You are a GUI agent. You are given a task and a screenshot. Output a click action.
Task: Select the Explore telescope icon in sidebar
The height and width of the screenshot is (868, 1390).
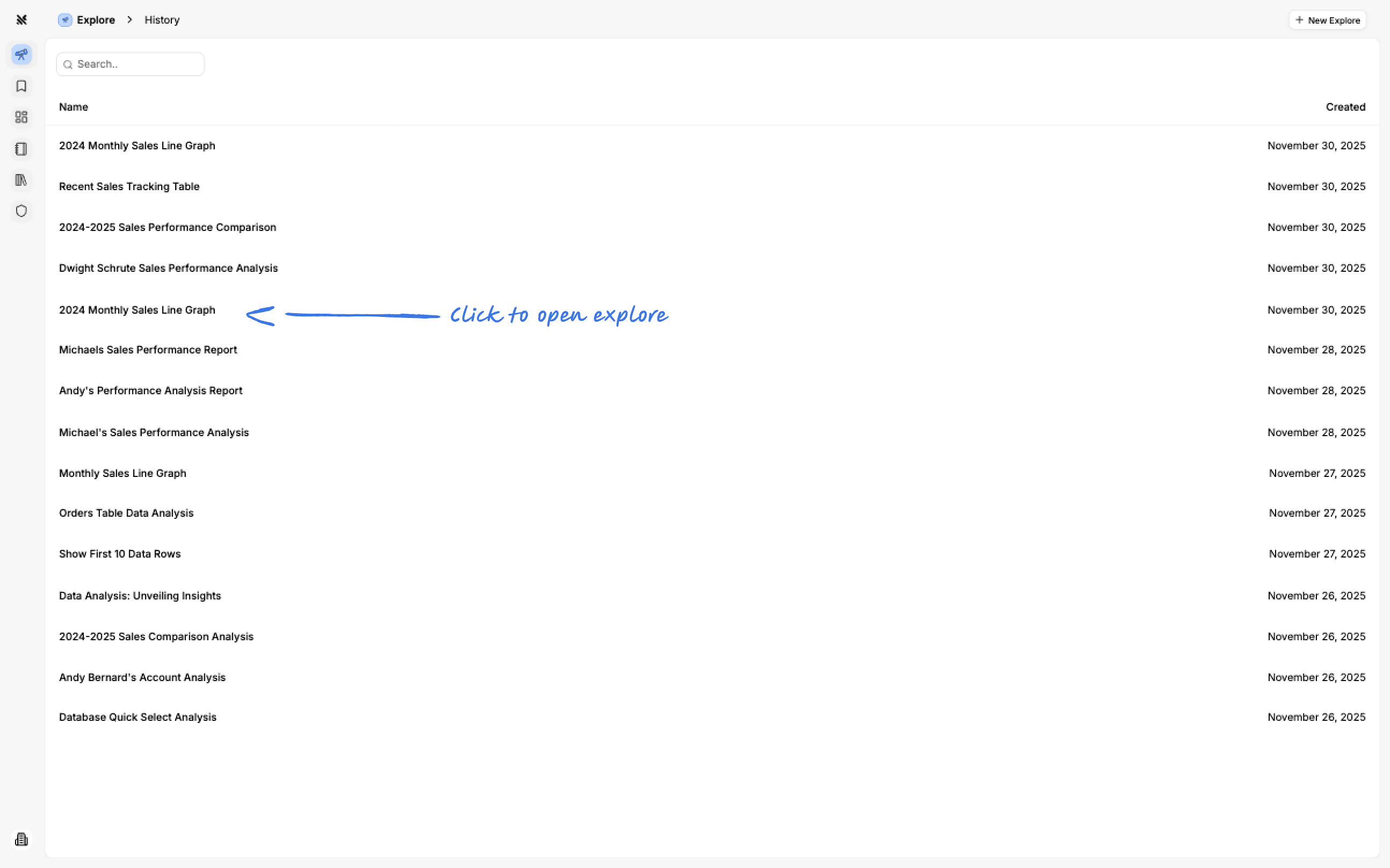click(x=21, y=55)
